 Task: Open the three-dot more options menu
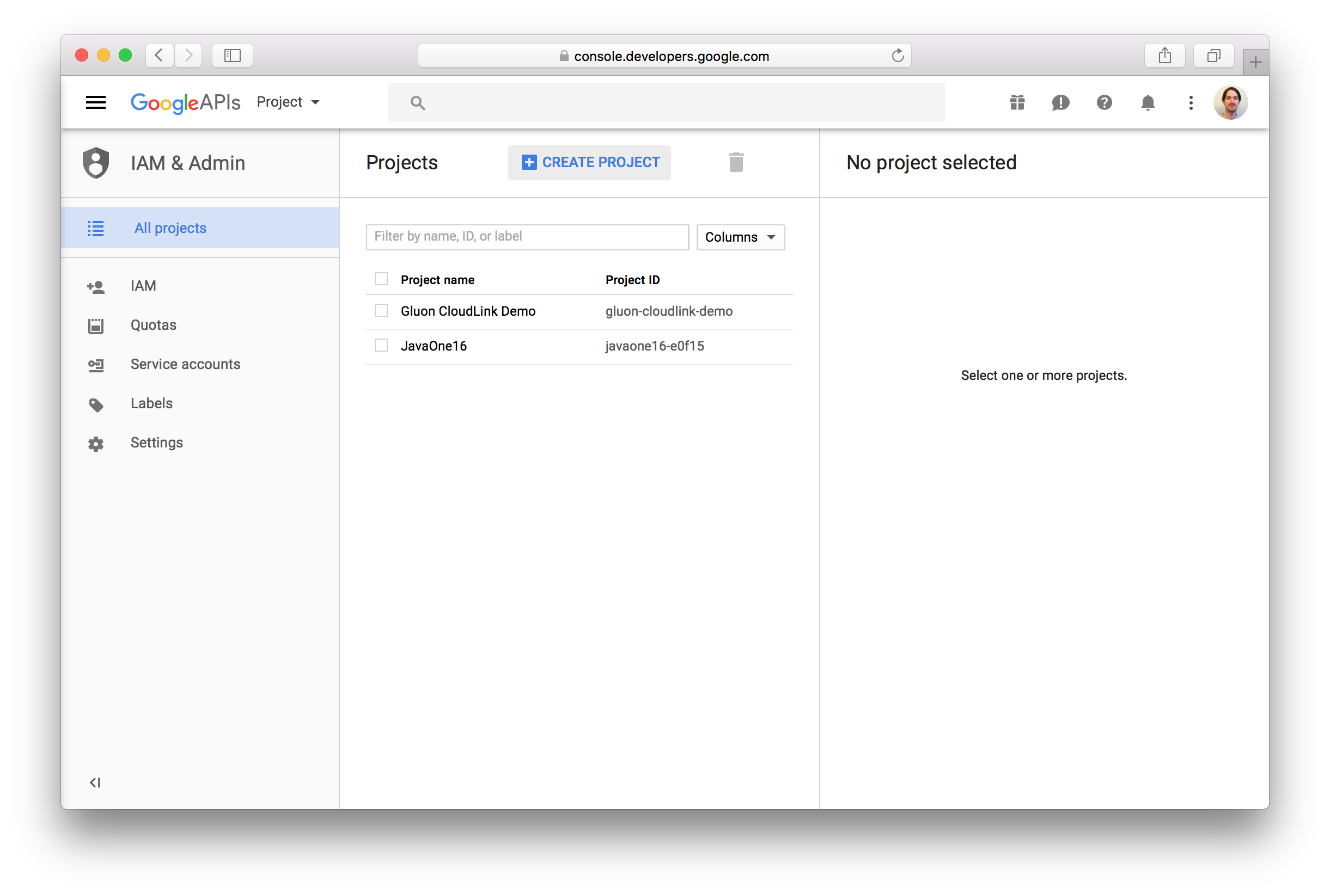coord(1191,102)
